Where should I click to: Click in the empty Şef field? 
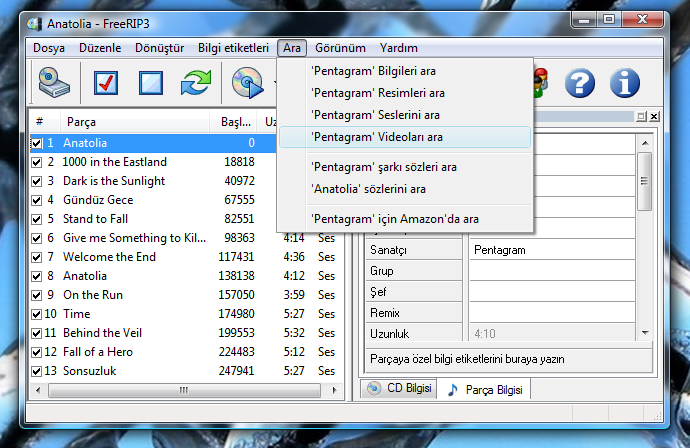pyautogui.click(x=552, y=291)
